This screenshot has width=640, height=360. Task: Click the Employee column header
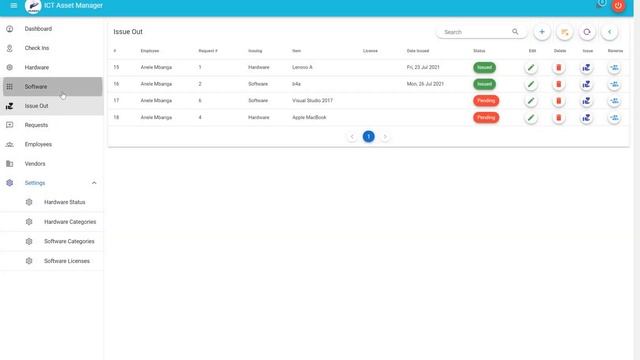coord(150,51)
